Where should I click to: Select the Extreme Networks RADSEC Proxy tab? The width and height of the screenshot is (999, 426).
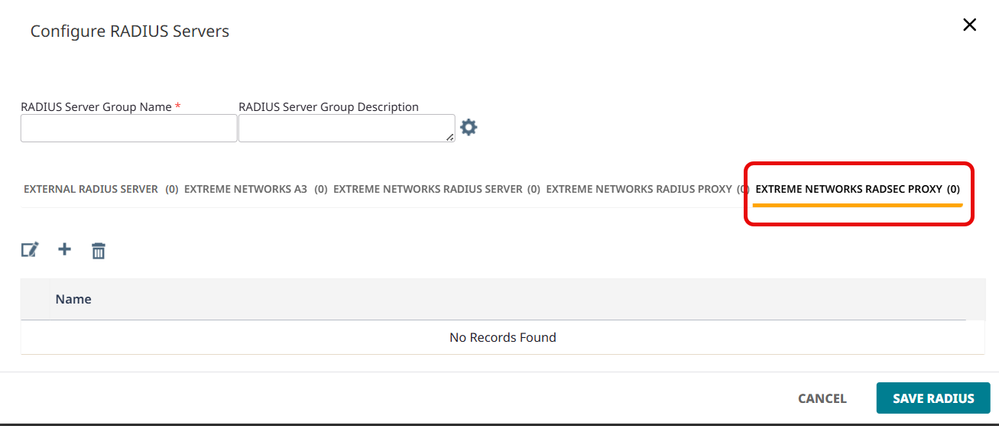point(857,189)
